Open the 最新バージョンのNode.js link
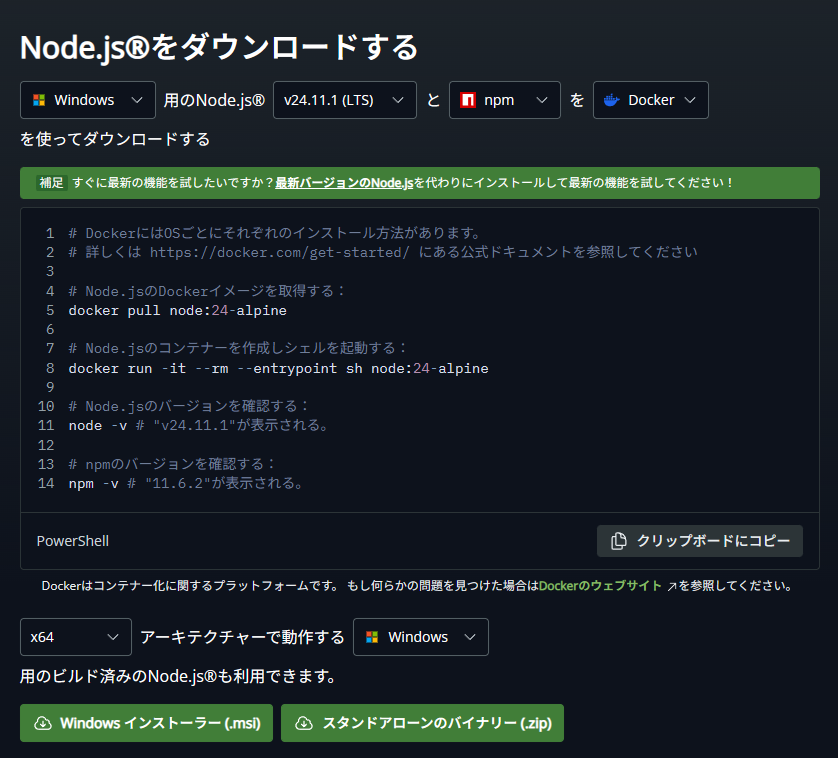The height and width of the screenshot is (758, 838). click(x=344, y=183)
